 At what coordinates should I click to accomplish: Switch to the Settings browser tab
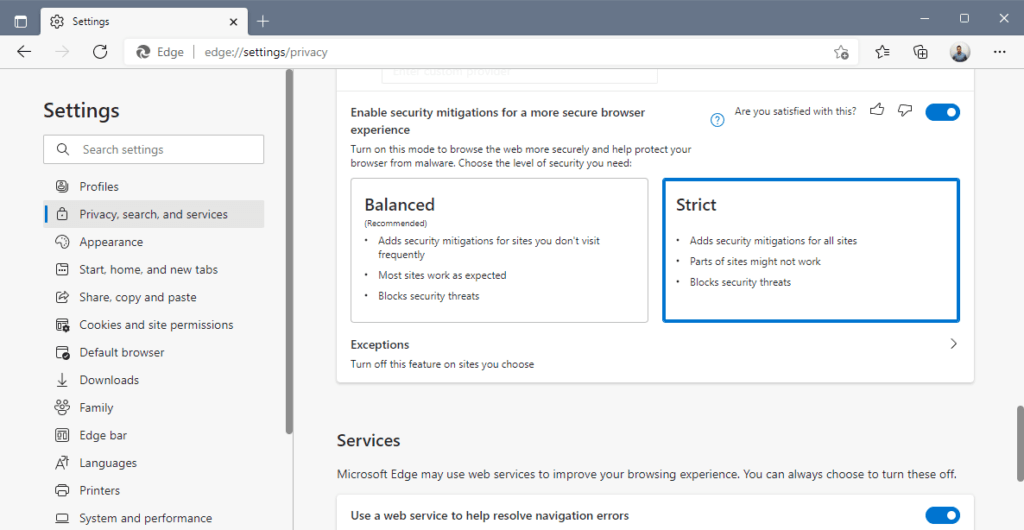tap(144, 22)
